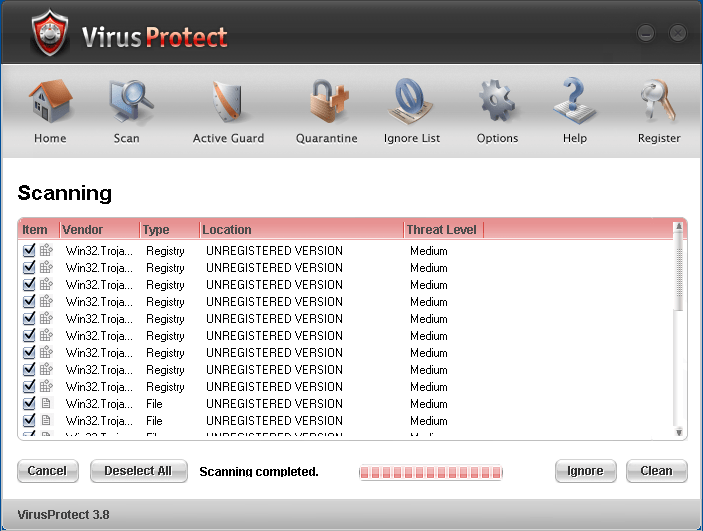
Task: Click the Deselect All button
Action: [x=138, y=471]
